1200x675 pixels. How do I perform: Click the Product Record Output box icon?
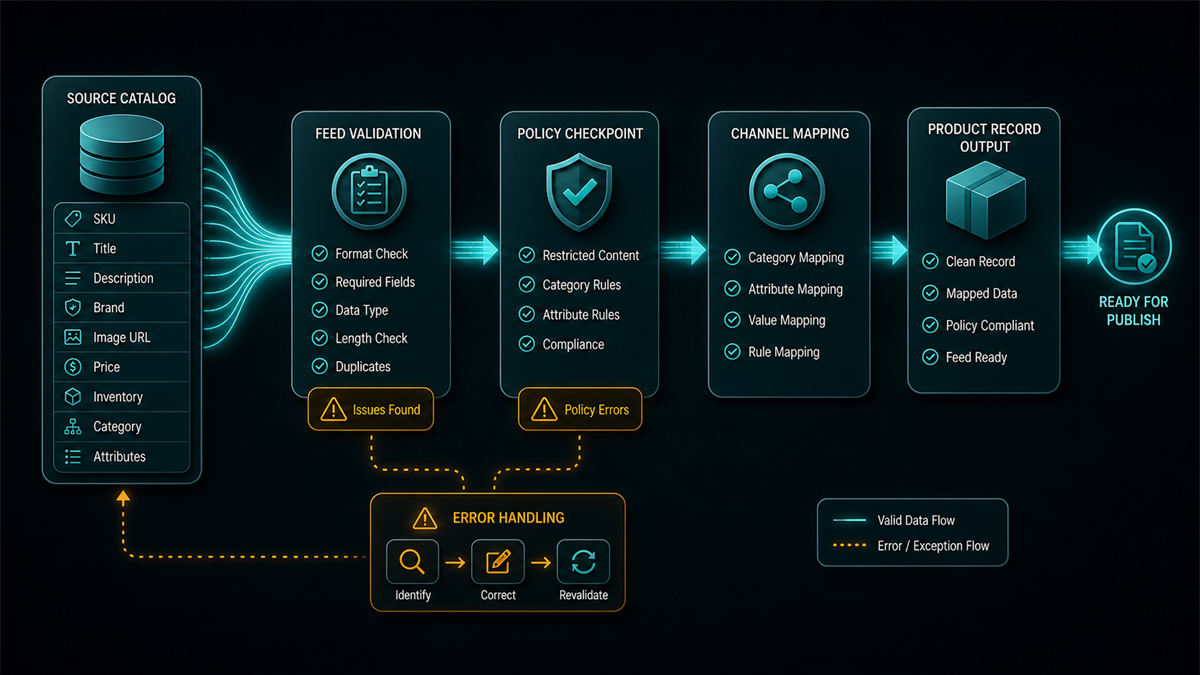tap(985, 200)
